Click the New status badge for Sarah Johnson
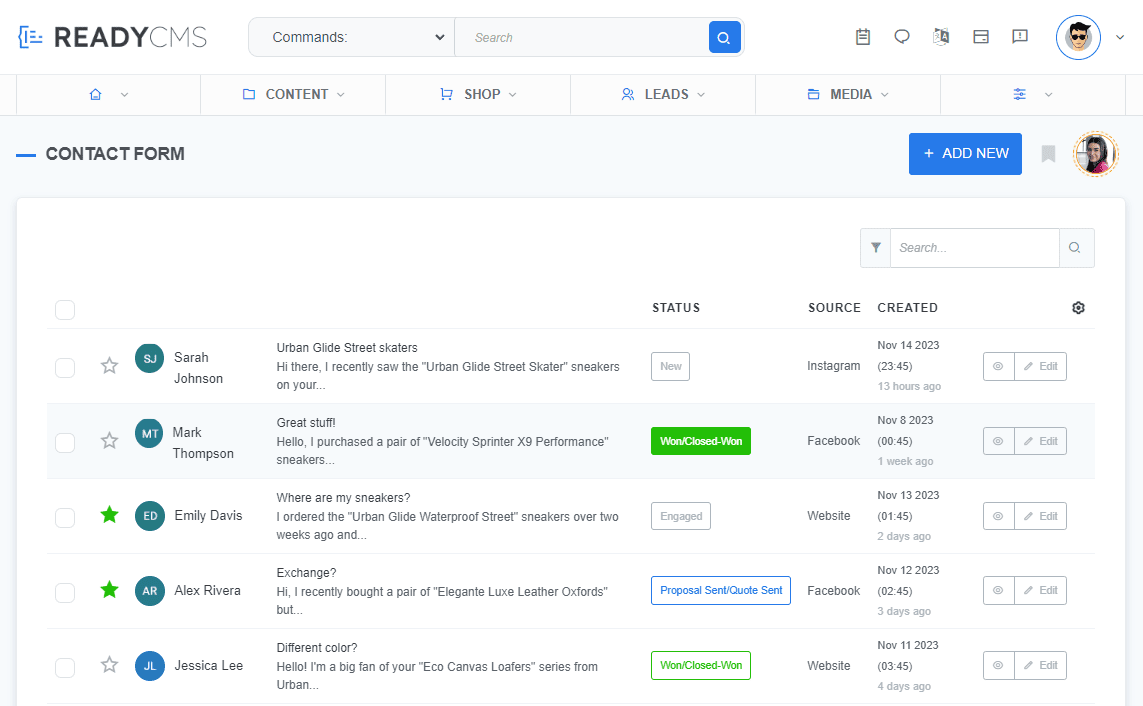 [671, 366]
